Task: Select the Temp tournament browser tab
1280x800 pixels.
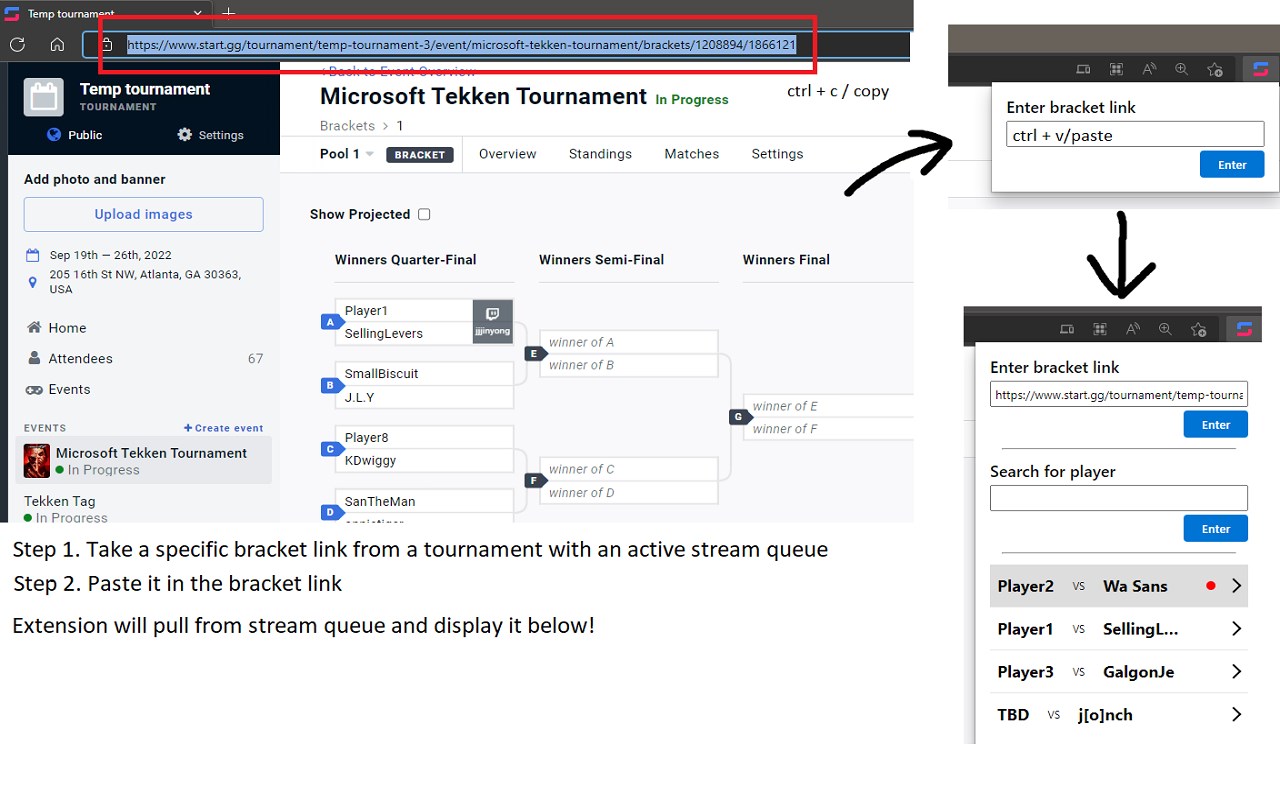Action: click(105, 14)
